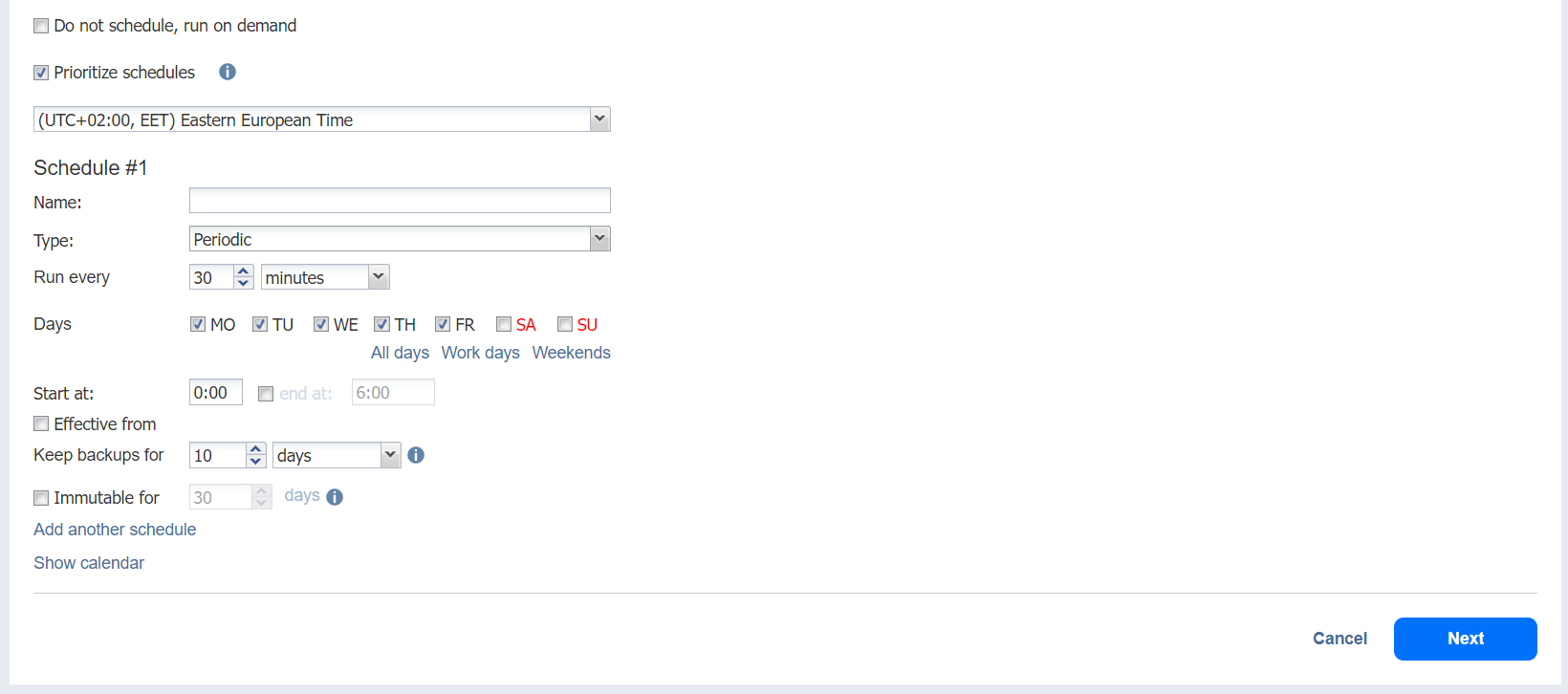Increase Keep backups for value with up arrow
This screenshot has height=694, width=1568.
[256, 449]
